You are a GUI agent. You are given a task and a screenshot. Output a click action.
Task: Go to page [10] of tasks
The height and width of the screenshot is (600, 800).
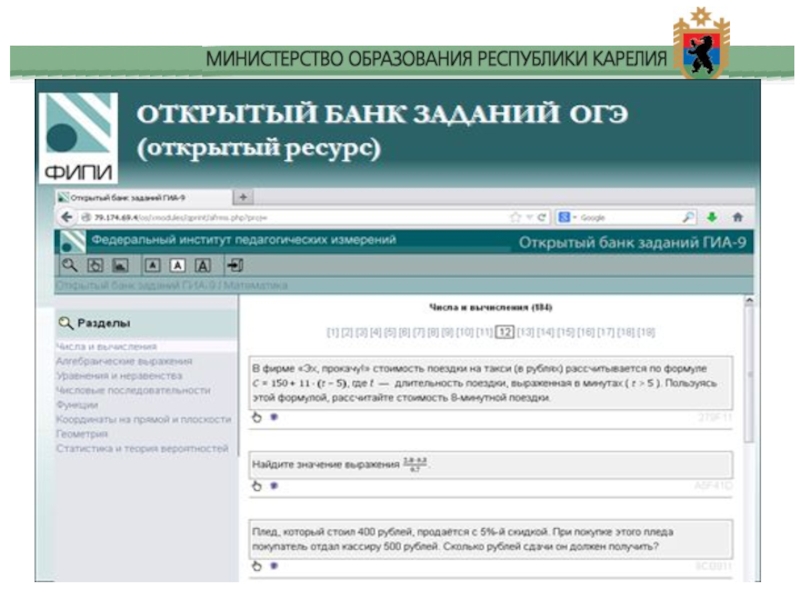pos(465,332)
